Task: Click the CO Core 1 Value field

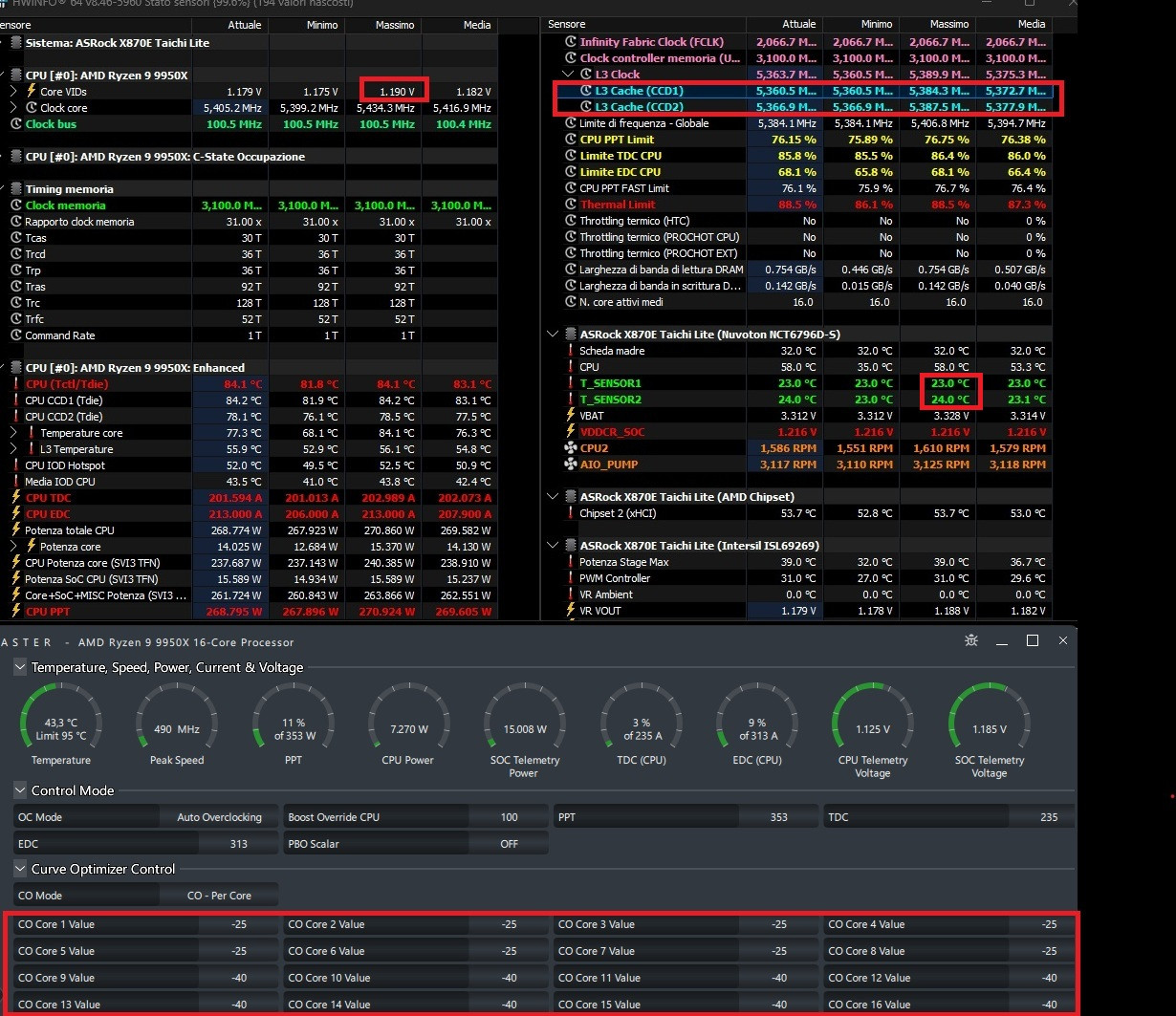Action: pos(239,924)
